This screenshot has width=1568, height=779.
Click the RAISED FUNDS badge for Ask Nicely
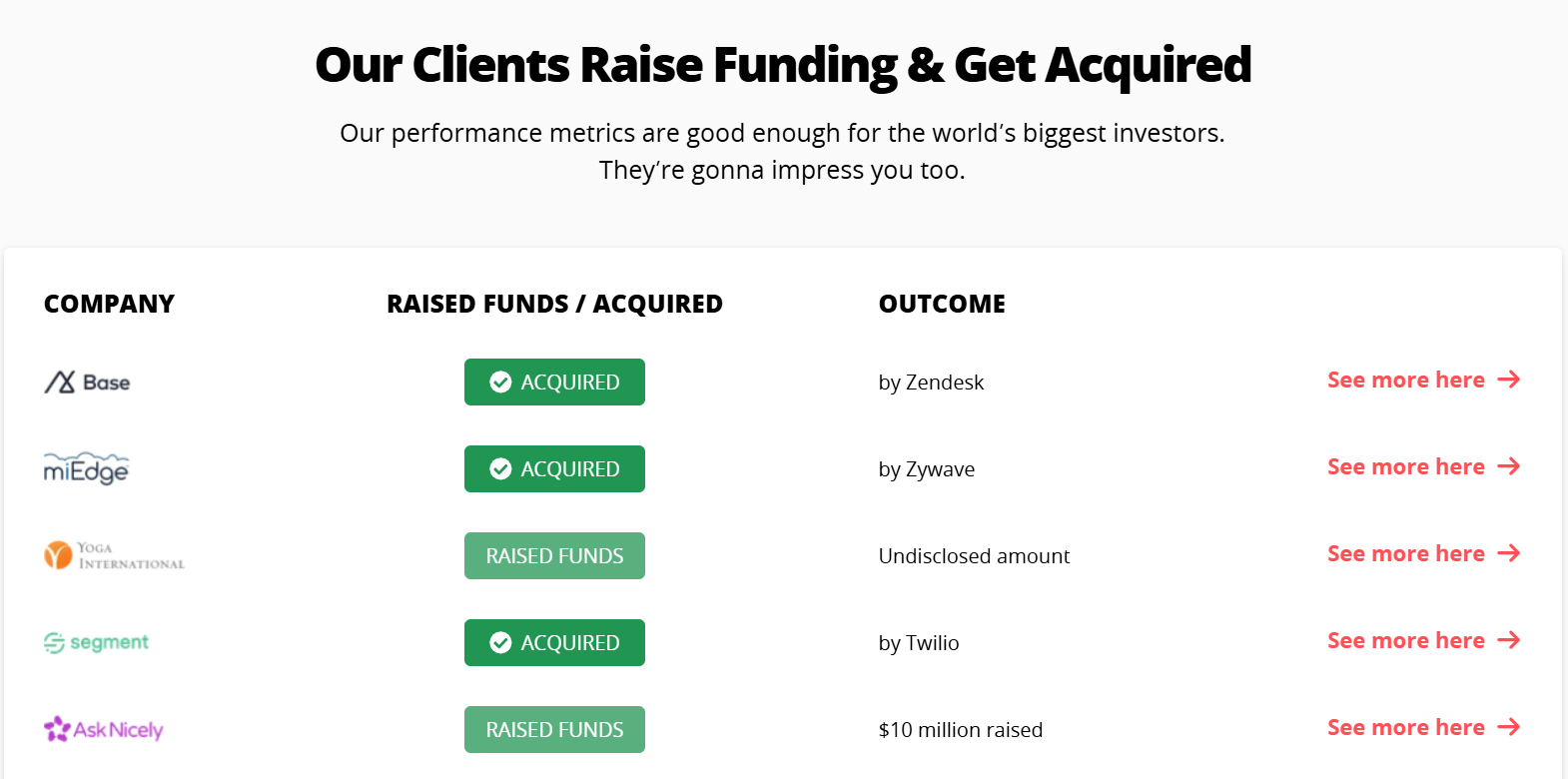click(x=554, y=729)
